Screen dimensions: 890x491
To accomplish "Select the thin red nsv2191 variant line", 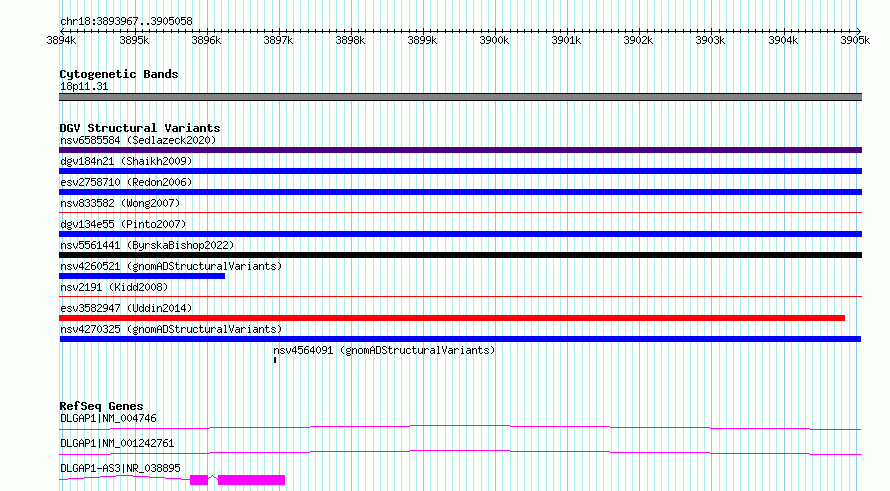I will (x=460, y=296).
